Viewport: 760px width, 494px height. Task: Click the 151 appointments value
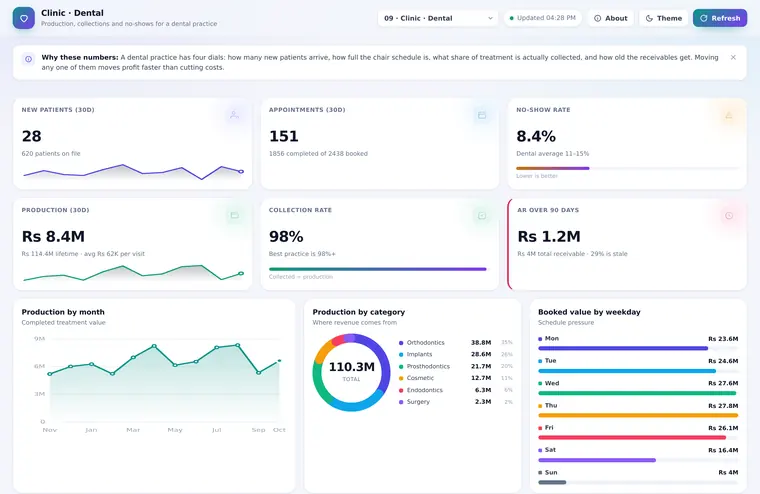[284, 136]
